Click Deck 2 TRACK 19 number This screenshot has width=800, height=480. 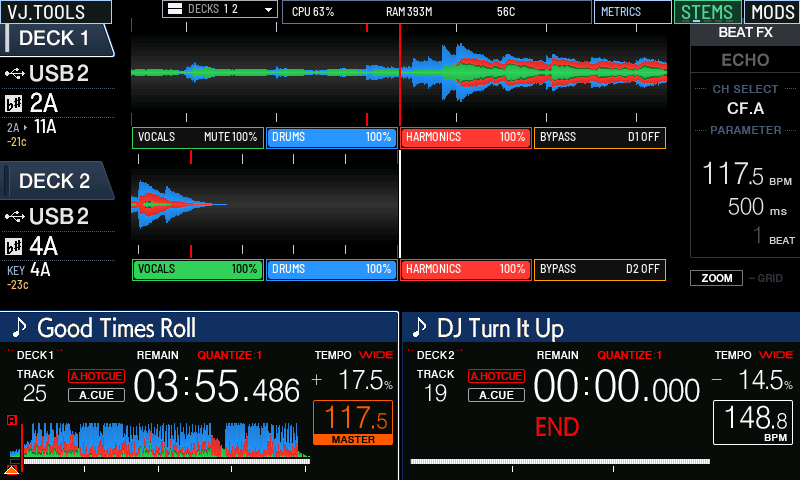(435, 393)
